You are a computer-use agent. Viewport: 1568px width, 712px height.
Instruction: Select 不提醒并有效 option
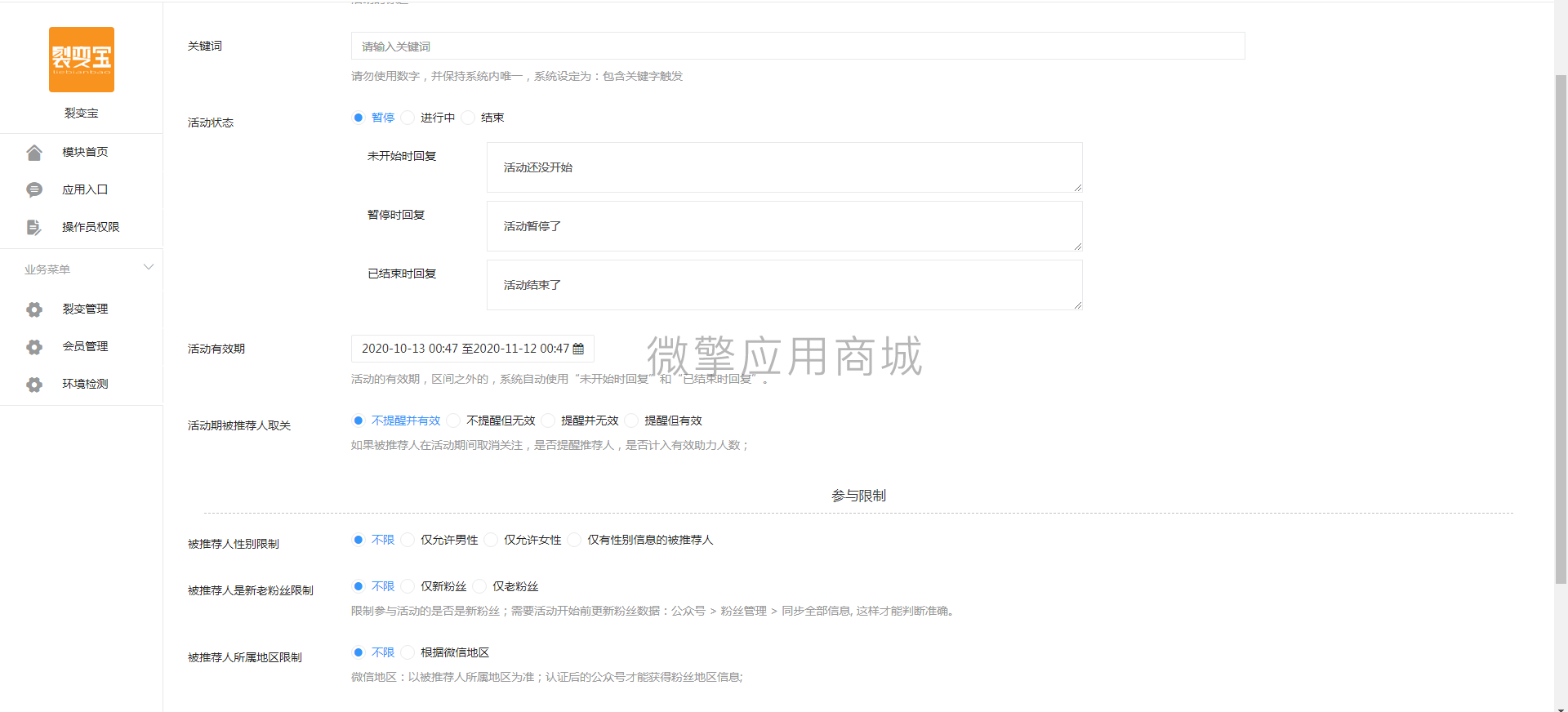(x=358, y=421)
